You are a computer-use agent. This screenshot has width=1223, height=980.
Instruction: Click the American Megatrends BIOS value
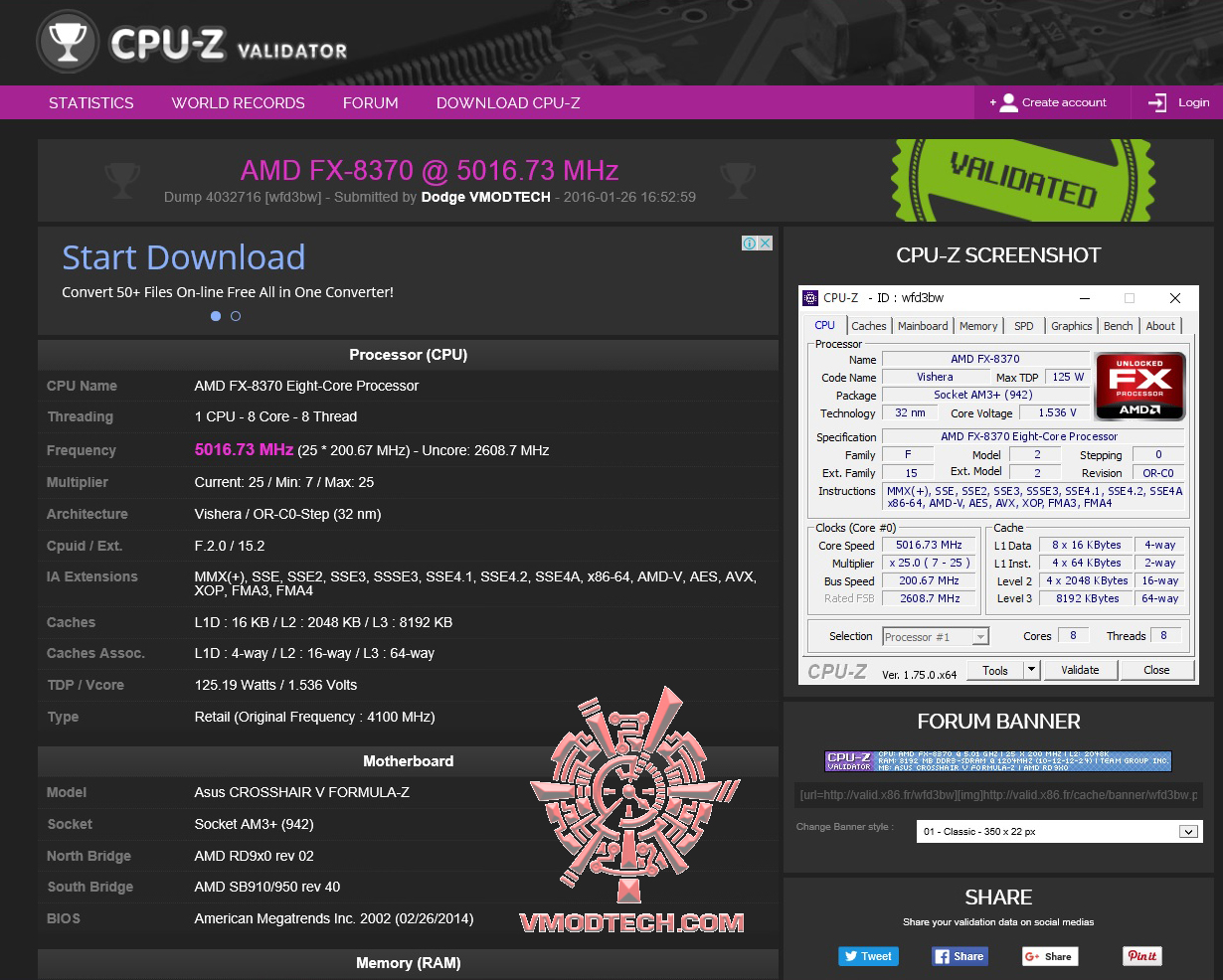334,918
